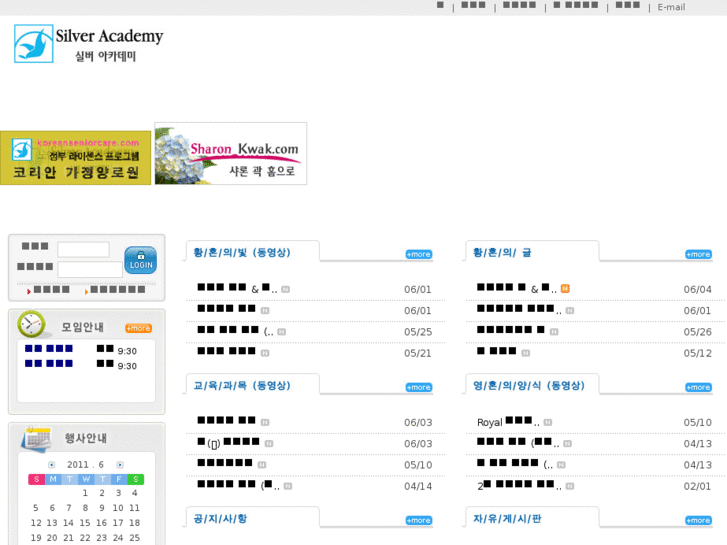
Task: Click the first link below login with red arrow
Action: click(x=49, y=290)
